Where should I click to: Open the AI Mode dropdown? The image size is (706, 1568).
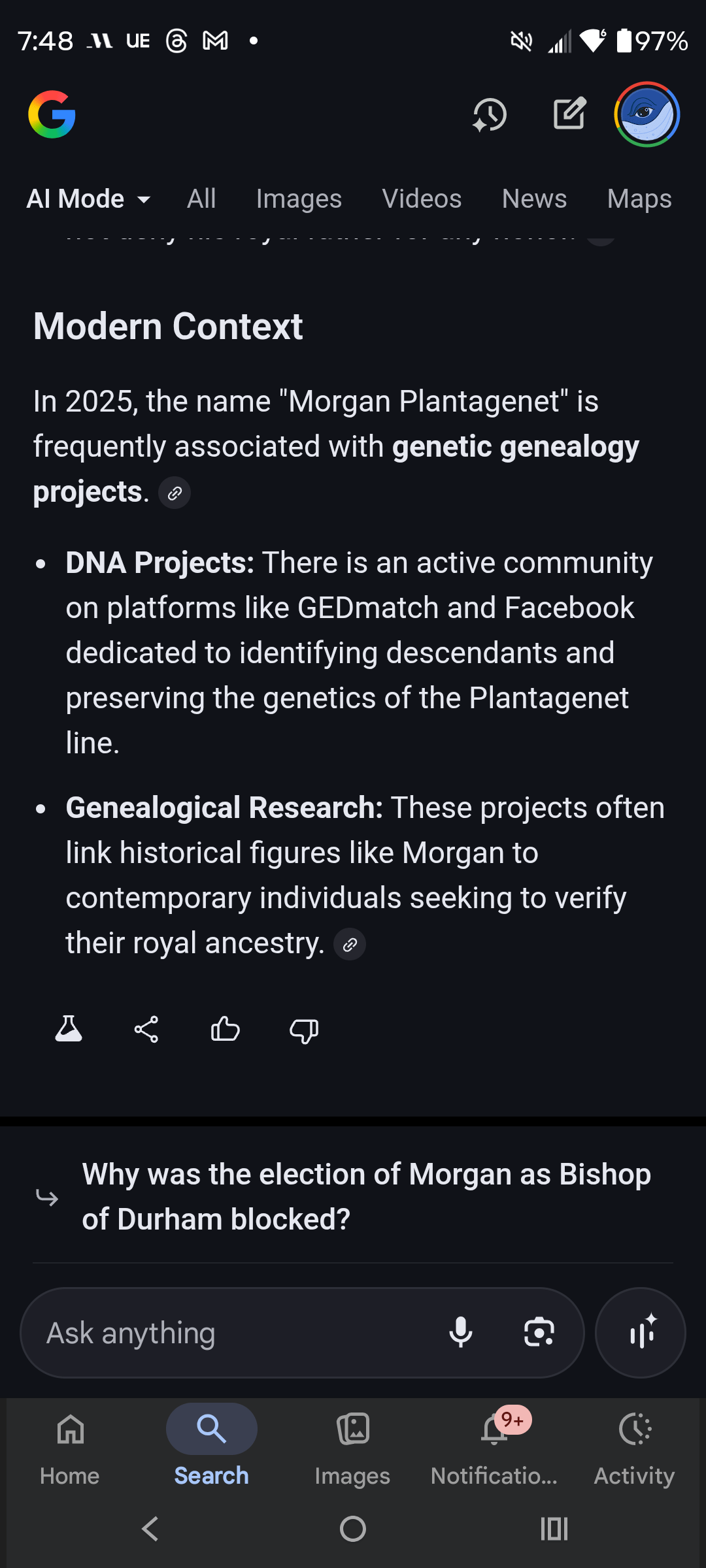click(89, 198)
